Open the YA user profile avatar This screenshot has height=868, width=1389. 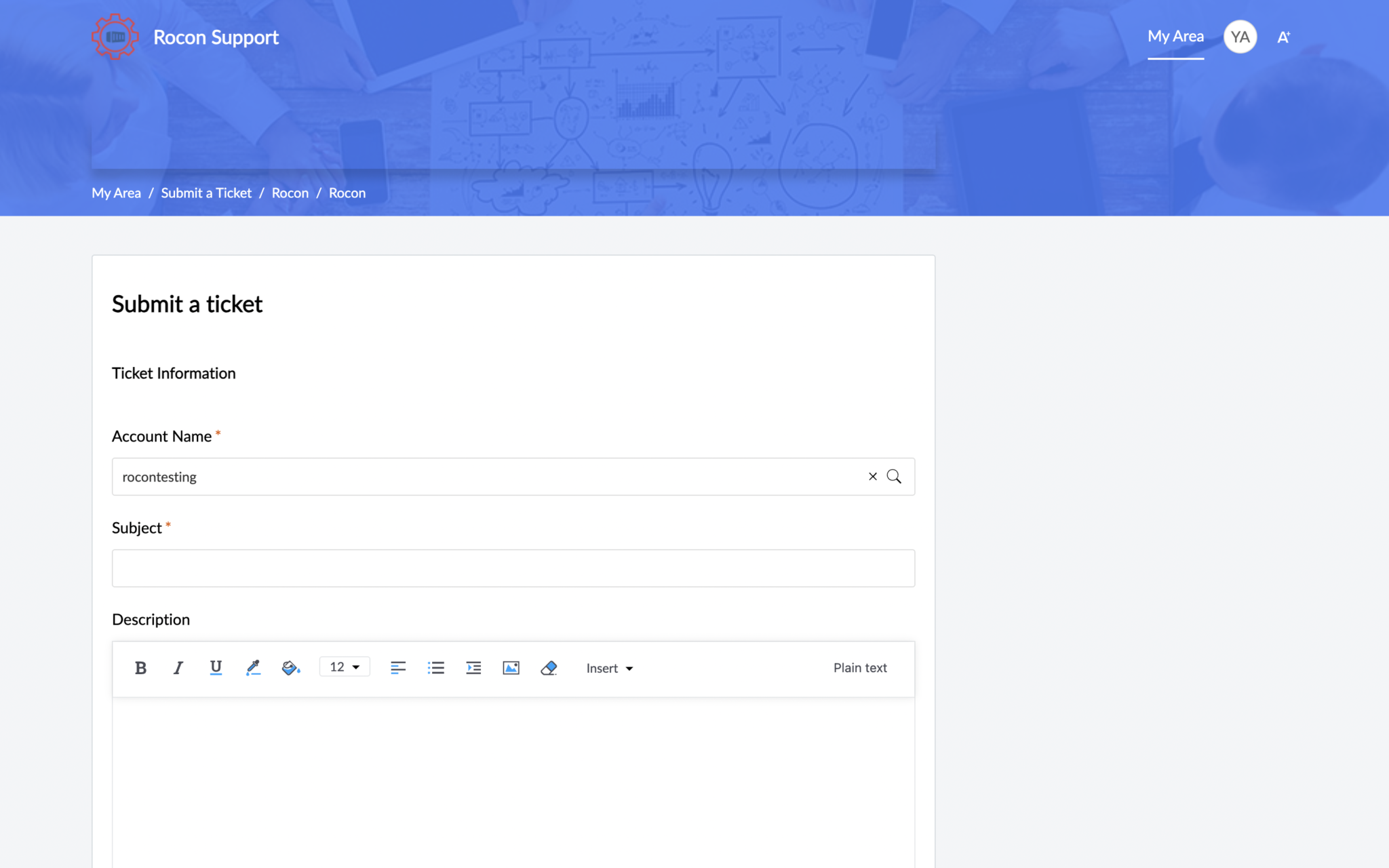(1240, 37)
